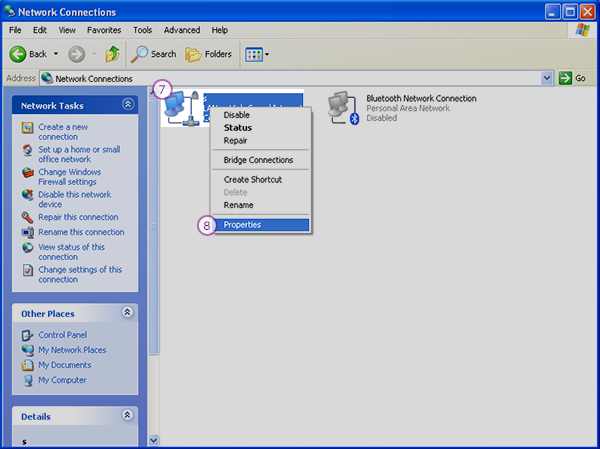
Task: Collapse the Details panel
Action: (127, 415)
